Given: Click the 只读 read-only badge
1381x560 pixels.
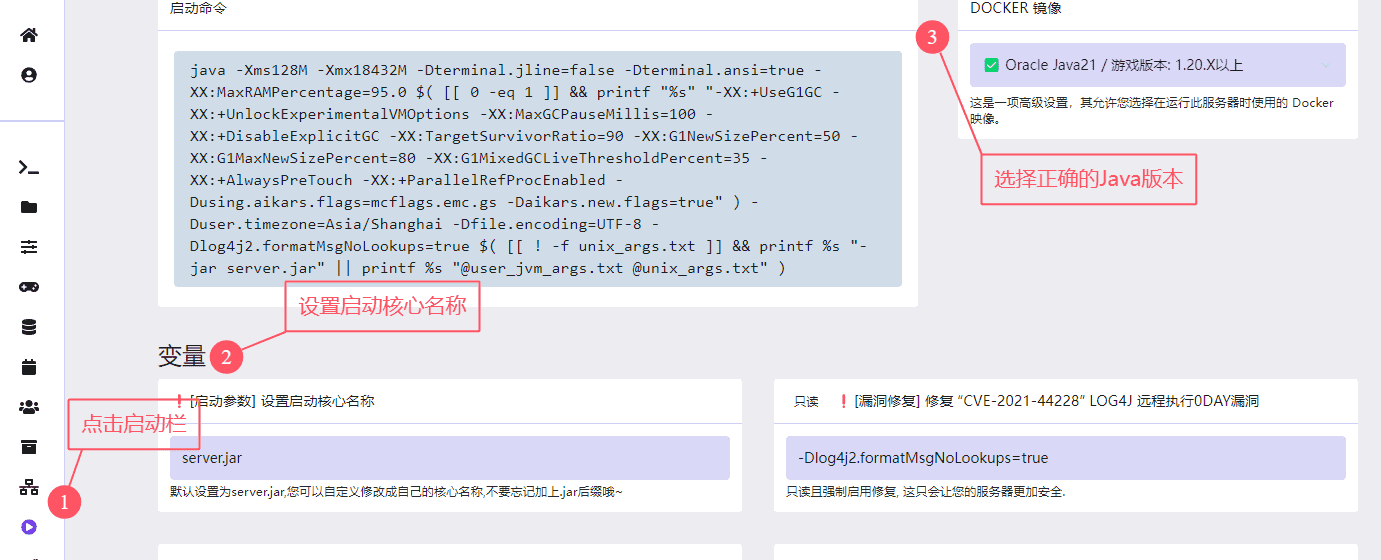Looking at the screenshot, I should [x=806, y=401].
